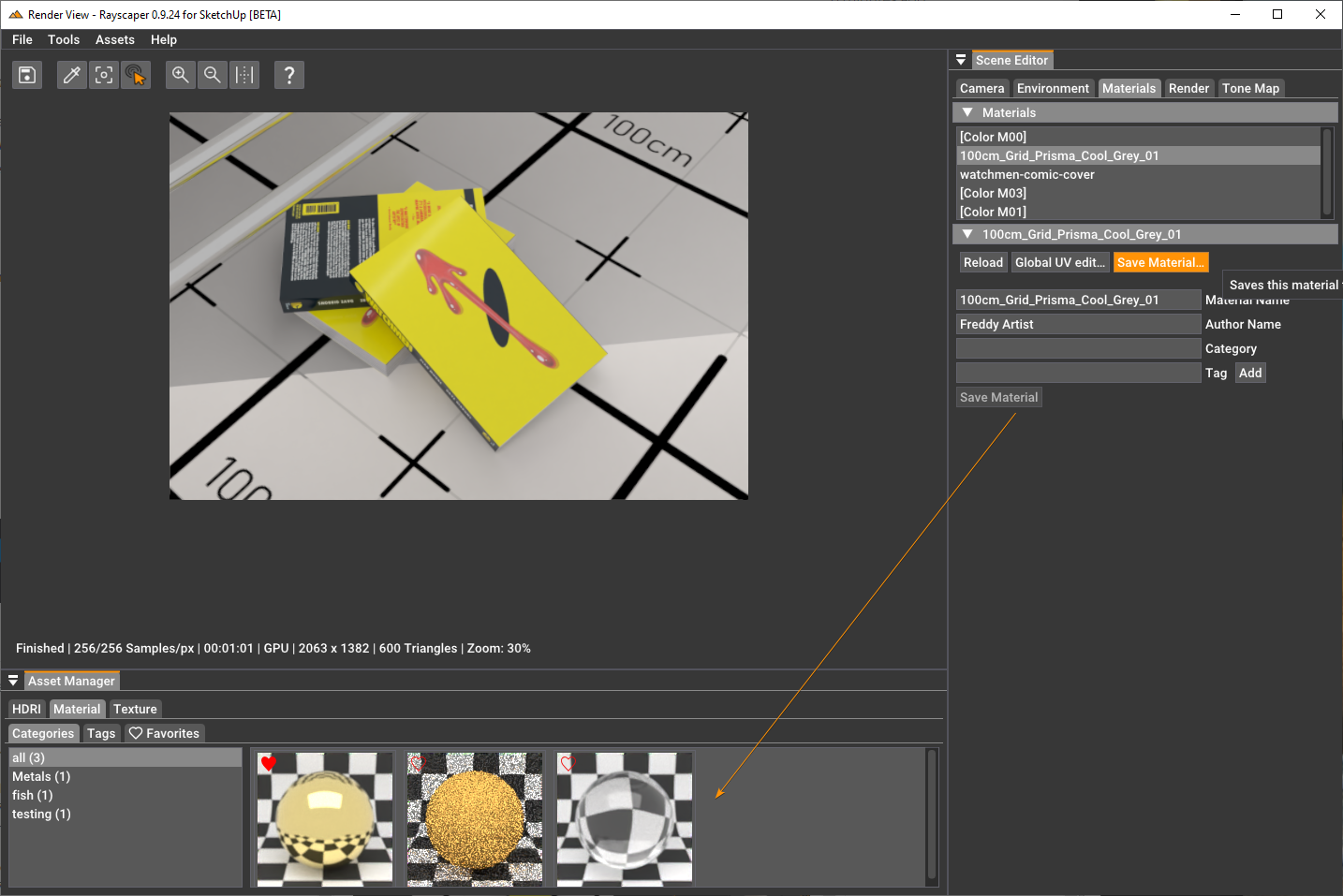Zoom in on the render view
This screenshot has width=1343, height=896.
click(181, 75)
